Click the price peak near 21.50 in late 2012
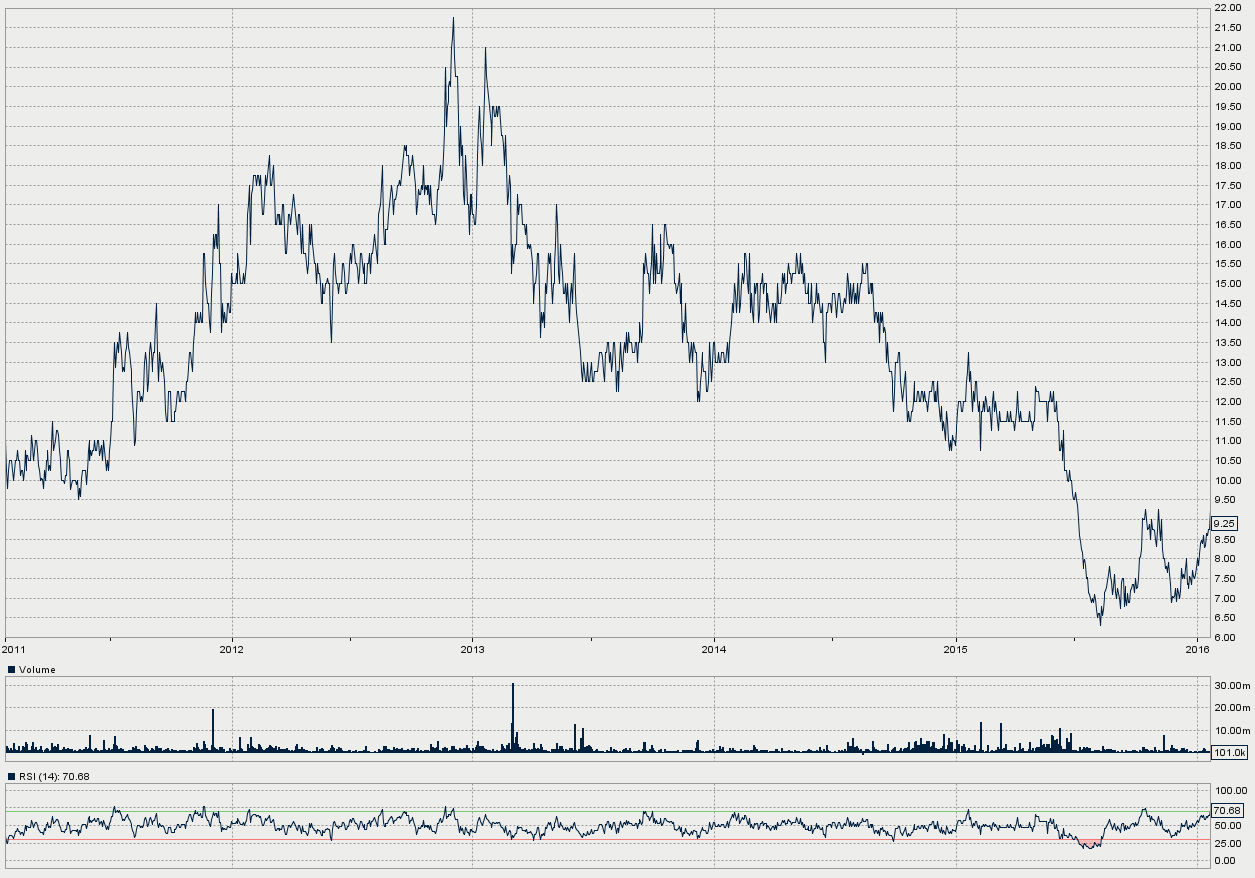The height and width of the screenshot is (878, 1255). click(x=453, y=19)
